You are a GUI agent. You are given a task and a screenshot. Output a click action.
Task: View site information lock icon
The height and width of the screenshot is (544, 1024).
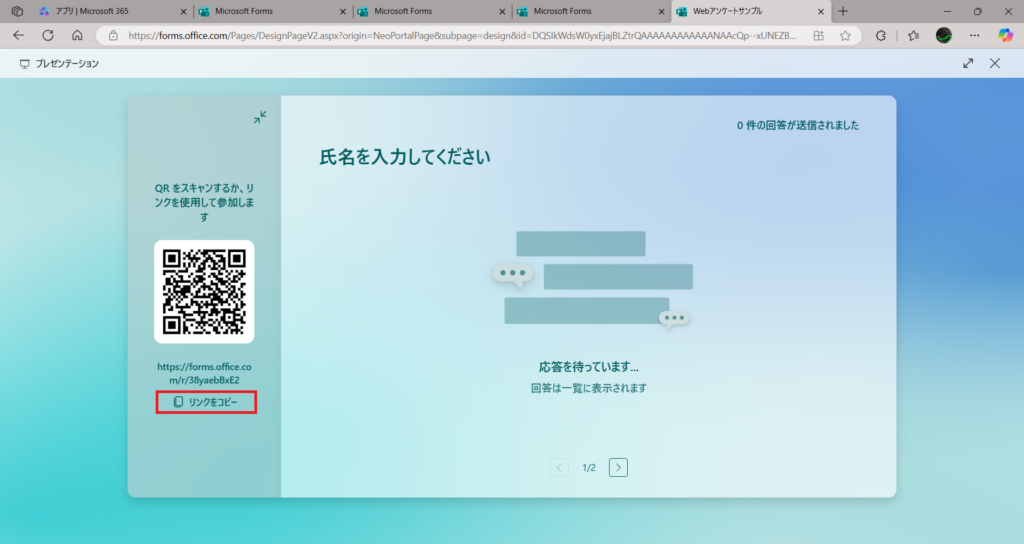pos(113,36)
